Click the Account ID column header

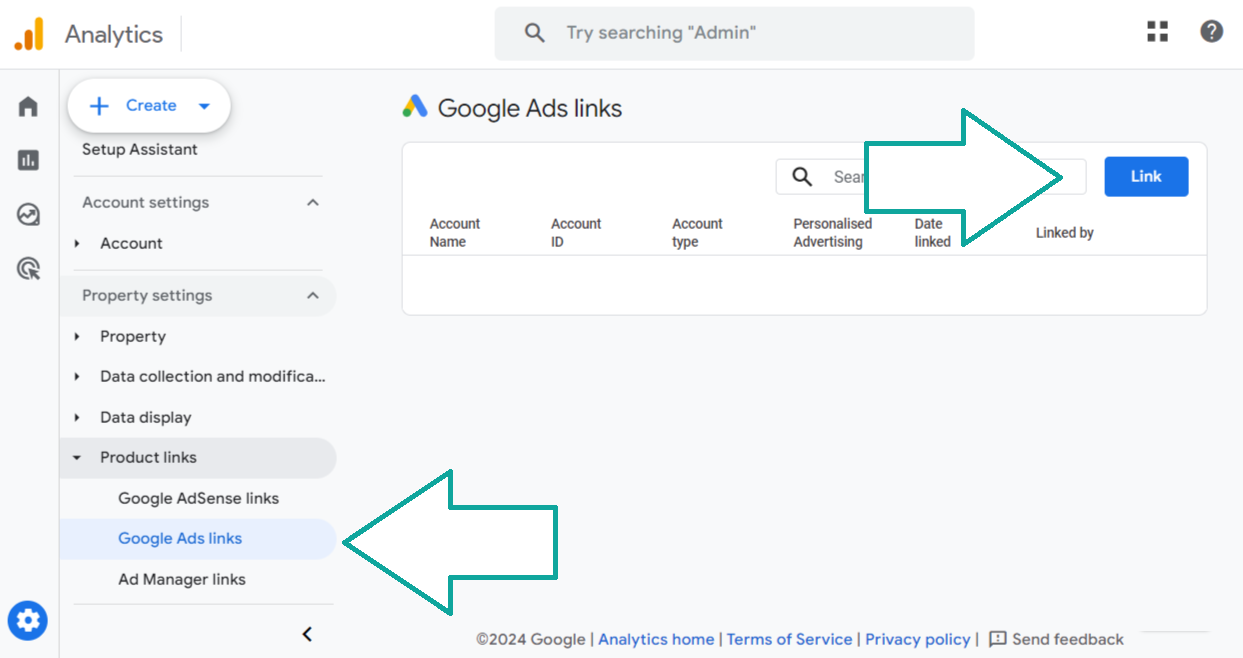tap(576, 233)
